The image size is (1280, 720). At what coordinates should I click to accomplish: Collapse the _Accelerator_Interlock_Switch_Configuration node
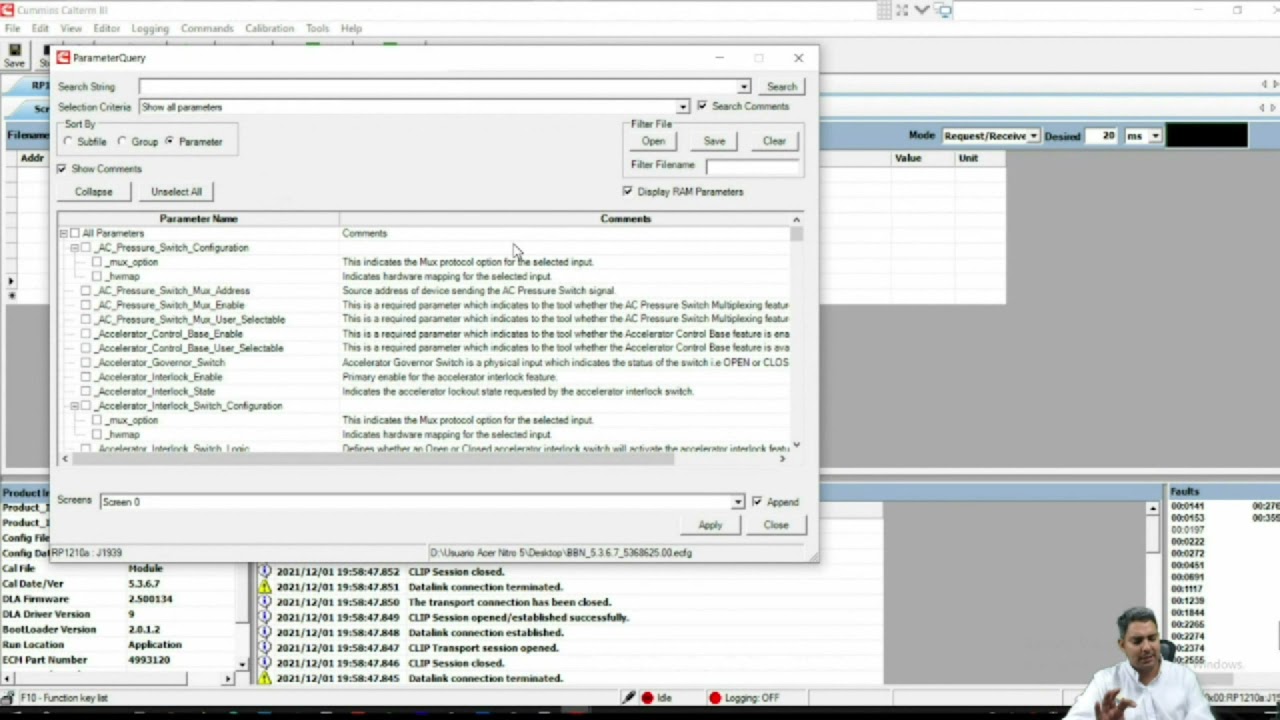point(74,406)
